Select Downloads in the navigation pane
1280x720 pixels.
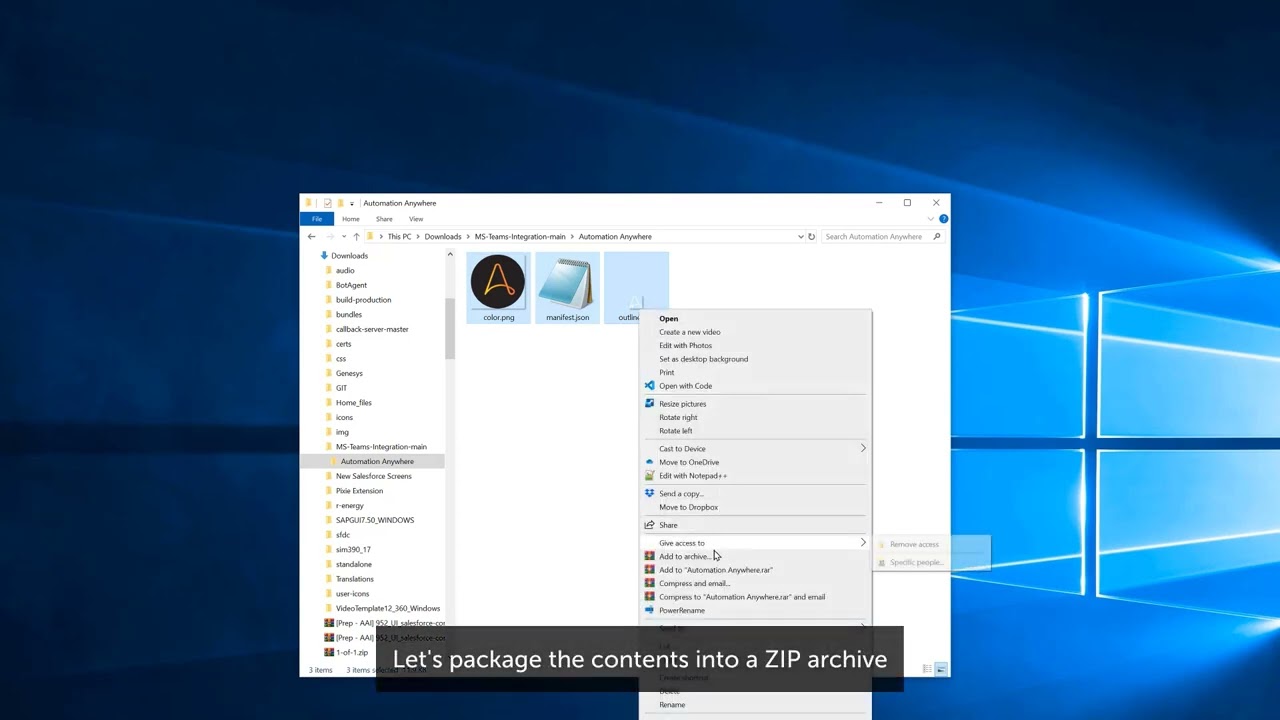pyautogui.click(x=350, y=256)
